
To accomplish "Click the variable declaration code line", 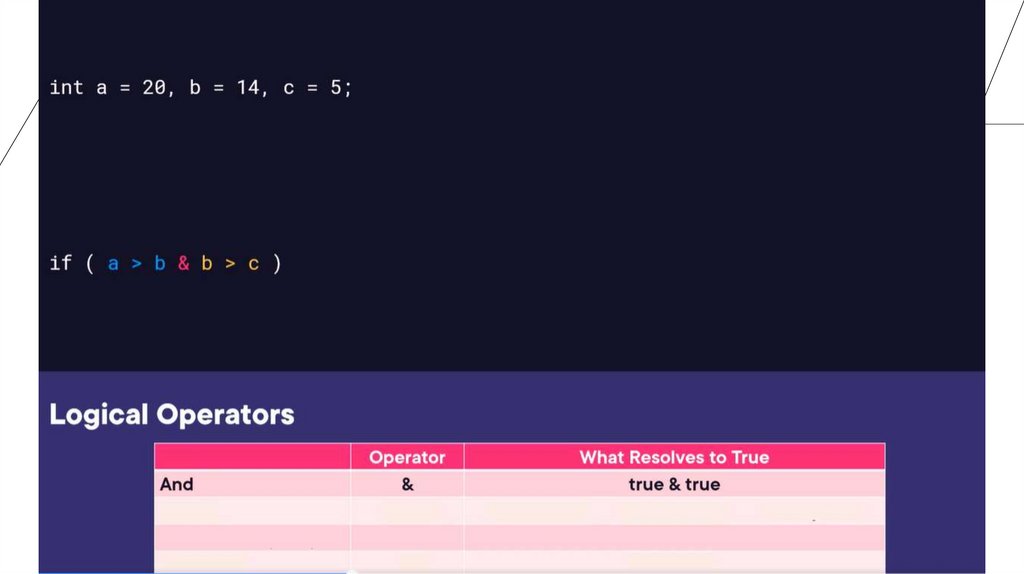I will [x=200, y=88].
